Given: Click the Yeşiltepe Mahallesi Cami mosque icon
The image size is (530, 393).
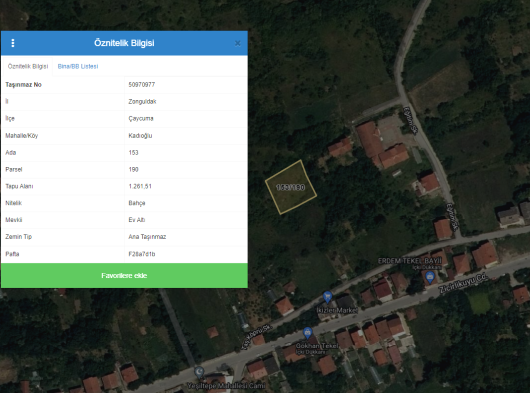Looking at the screenshot, I should [x=199, y=372].
